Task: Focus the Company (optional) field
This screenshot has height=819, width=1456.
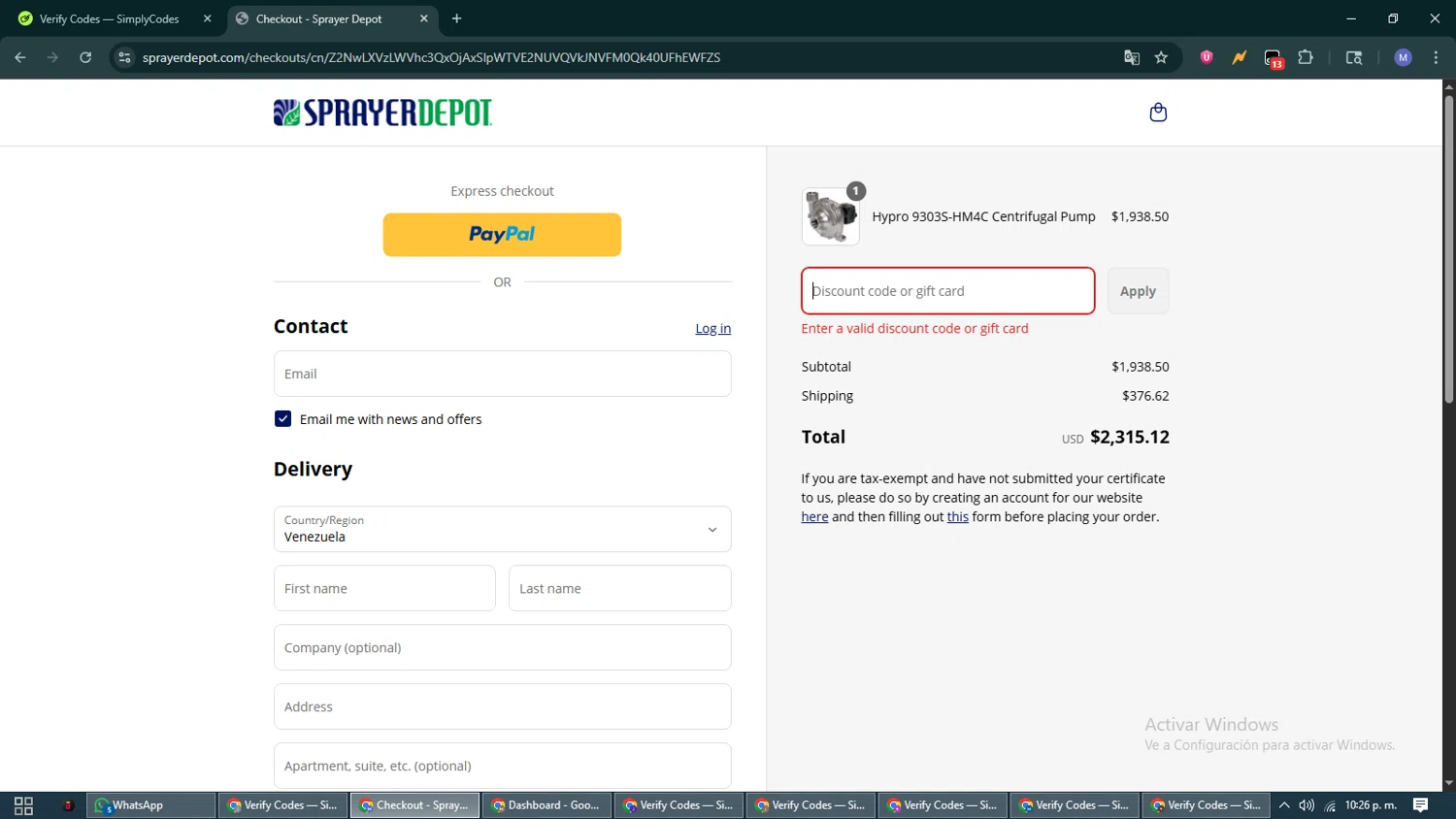Action: (502, 647)
